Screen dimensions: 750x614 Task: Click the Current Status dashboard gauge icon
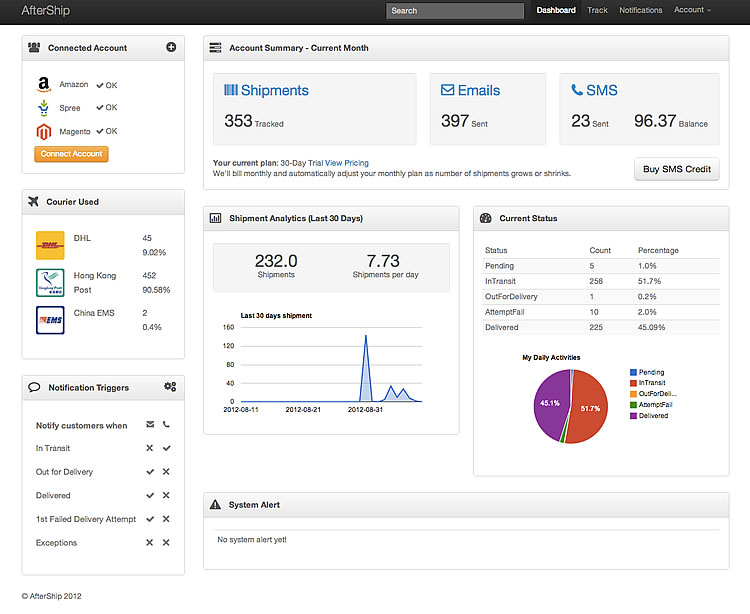(x=485, y=218)
